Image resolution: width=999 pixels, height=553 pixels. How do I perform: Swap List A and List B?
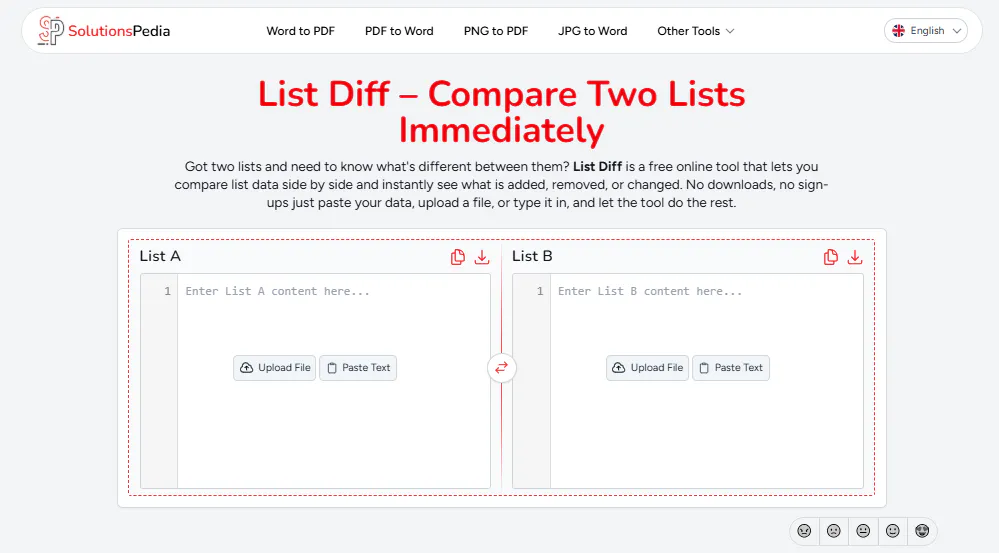[x=501, y=368]
